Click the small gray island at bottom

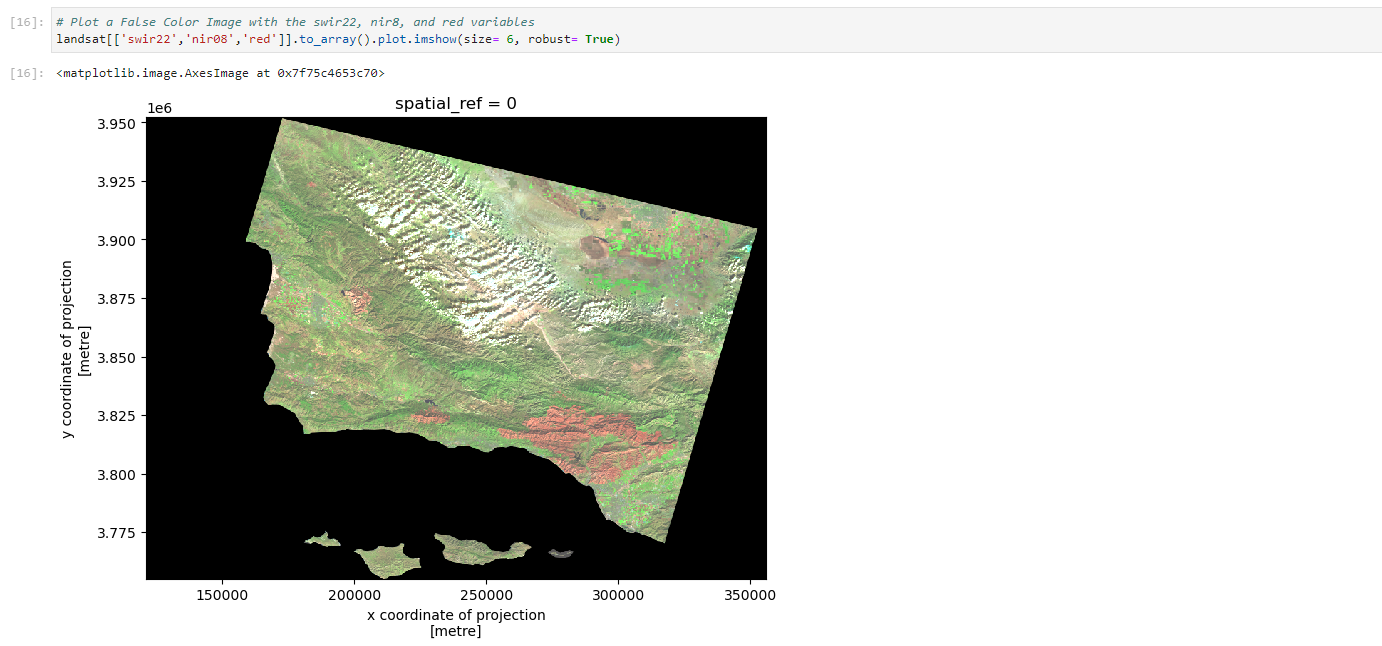click(x=561, y=552)
